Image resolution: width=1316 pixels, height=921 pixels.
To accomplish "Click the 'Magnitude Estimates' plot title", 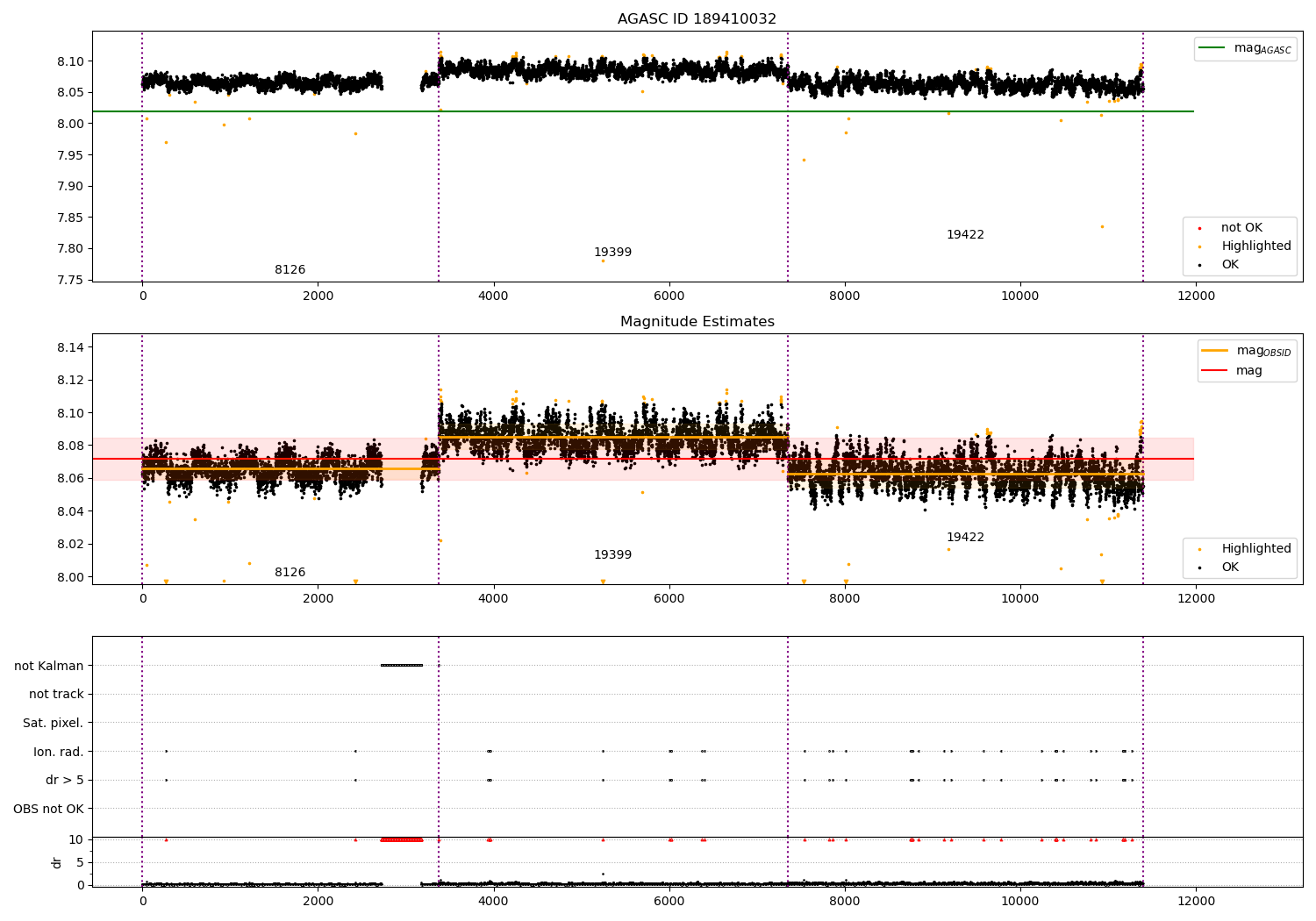I will (x=697, y=322).
